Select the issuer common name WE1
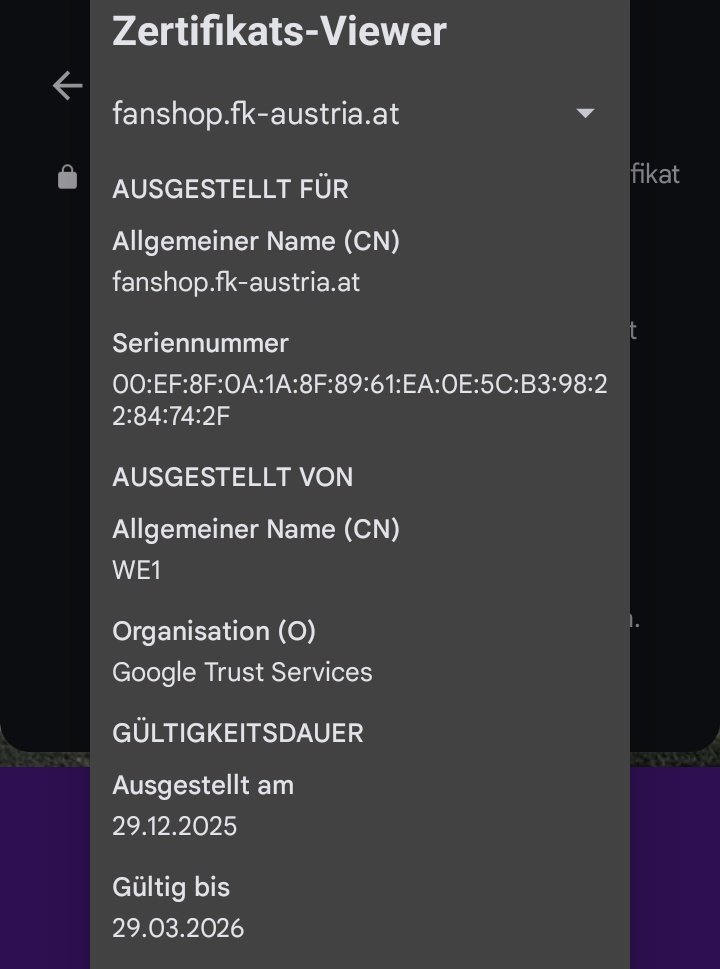This screenshot has width=720, height=969. click(136, 570)
